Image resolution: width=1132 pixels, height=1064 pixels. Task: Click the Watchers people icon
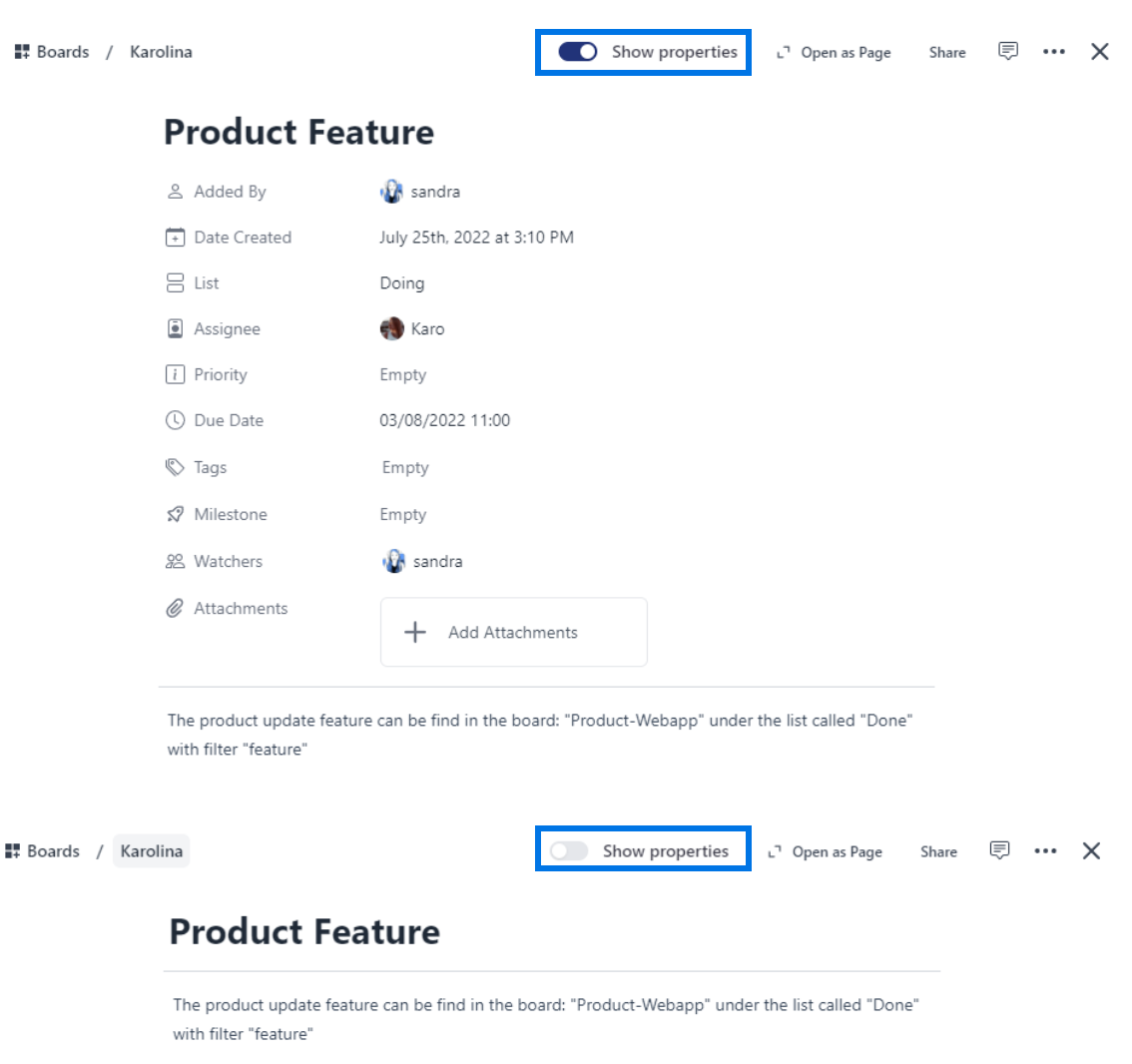(x=175, y=561)
